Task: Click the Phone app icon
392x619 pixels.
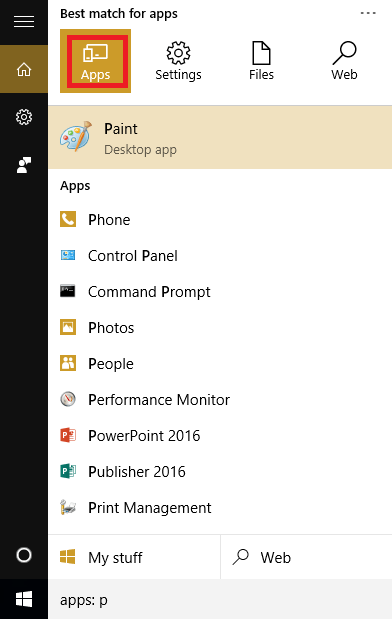Action: pyautogui.click(x=68, y=219)
